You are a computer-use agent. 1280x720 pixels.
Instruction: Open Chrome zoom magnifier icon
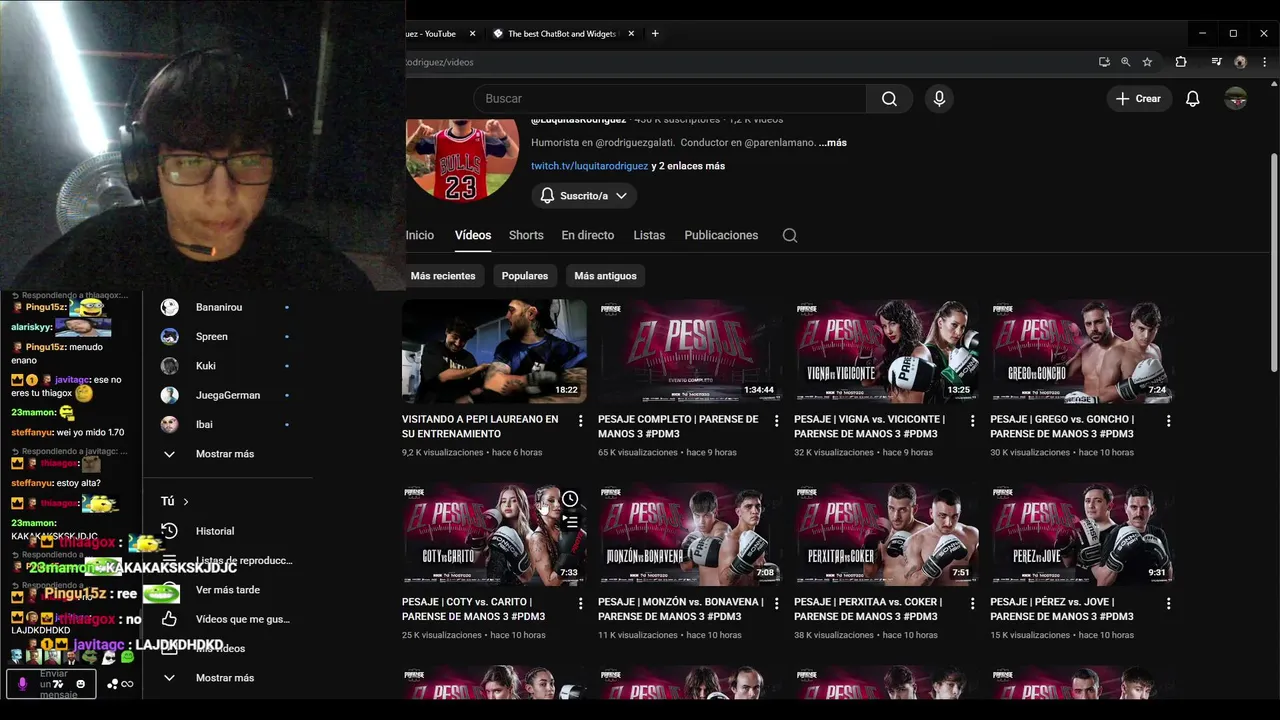1125,62
